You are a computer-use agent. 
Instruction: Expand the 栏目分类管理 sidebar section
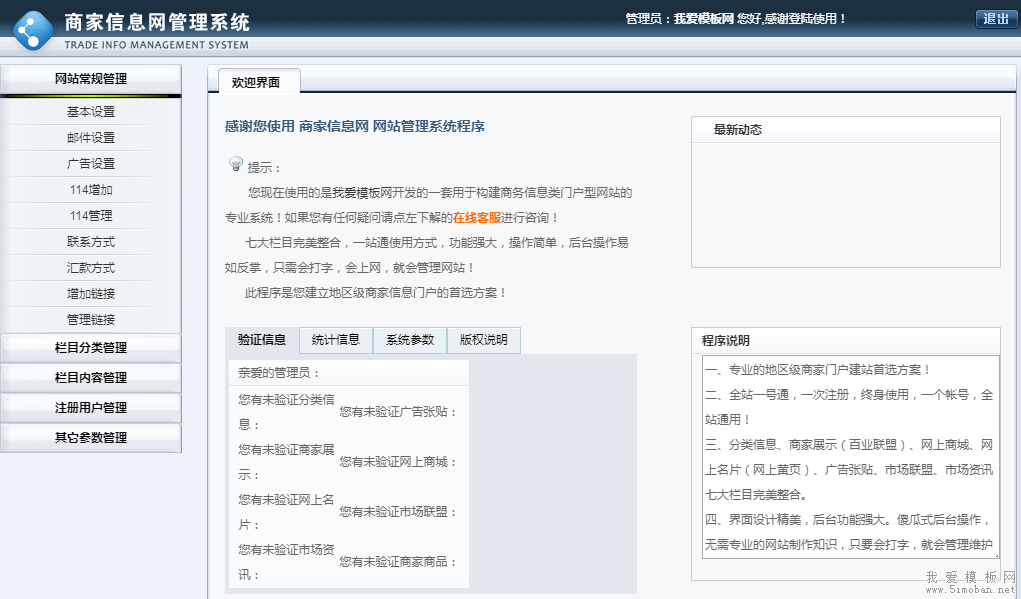click(x=91, y=348)
